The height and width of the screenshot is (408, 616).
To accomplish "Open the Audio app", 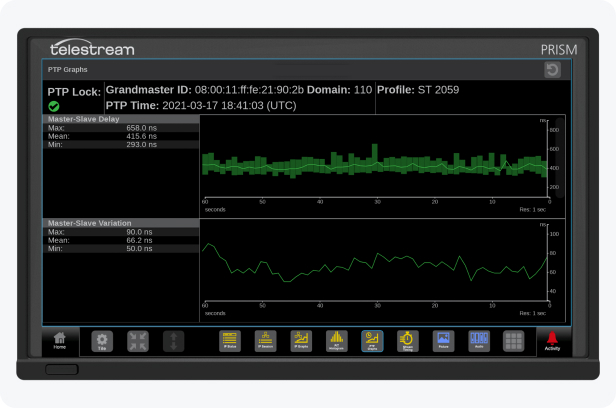I will [479, 341].
